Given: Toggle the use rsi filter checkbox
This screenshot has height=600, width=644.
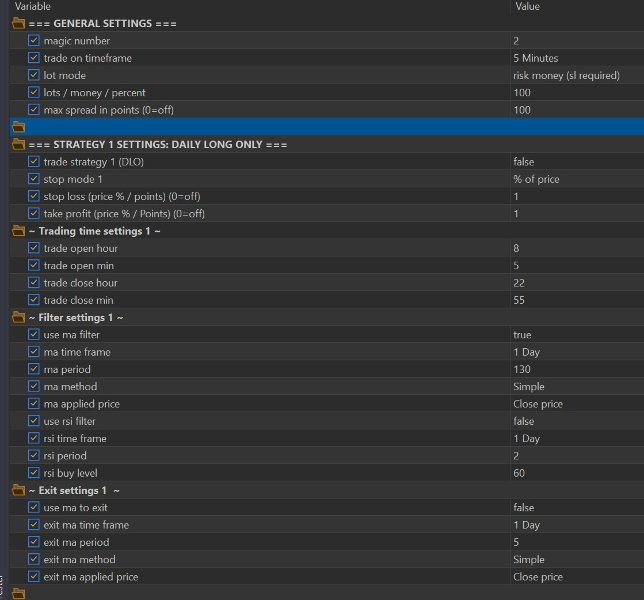Looking at the screenshot, I should pos(34,421).
